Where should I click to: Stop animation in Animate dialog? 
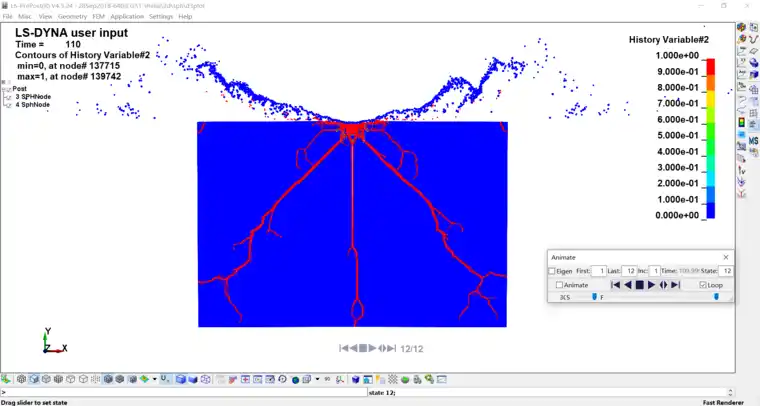pyautogui.click(x=640, y=285)
